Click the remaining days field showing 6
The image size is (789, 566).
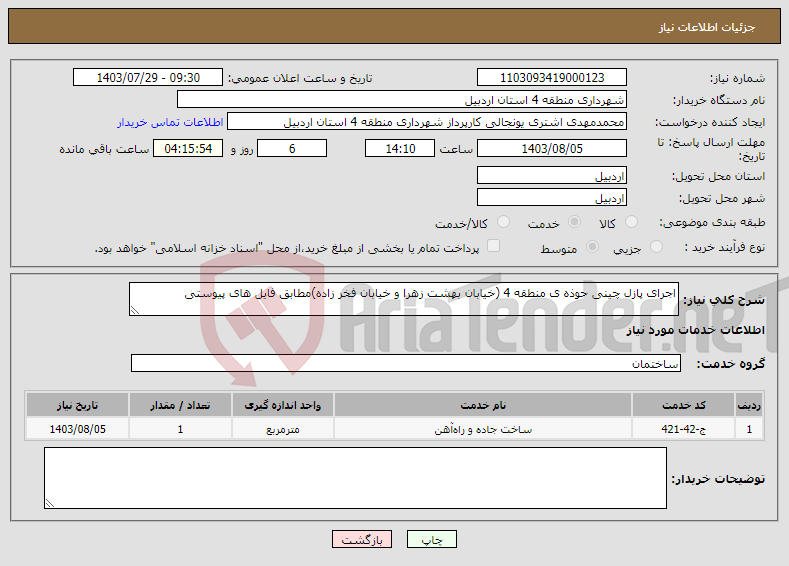click(292, 148)
